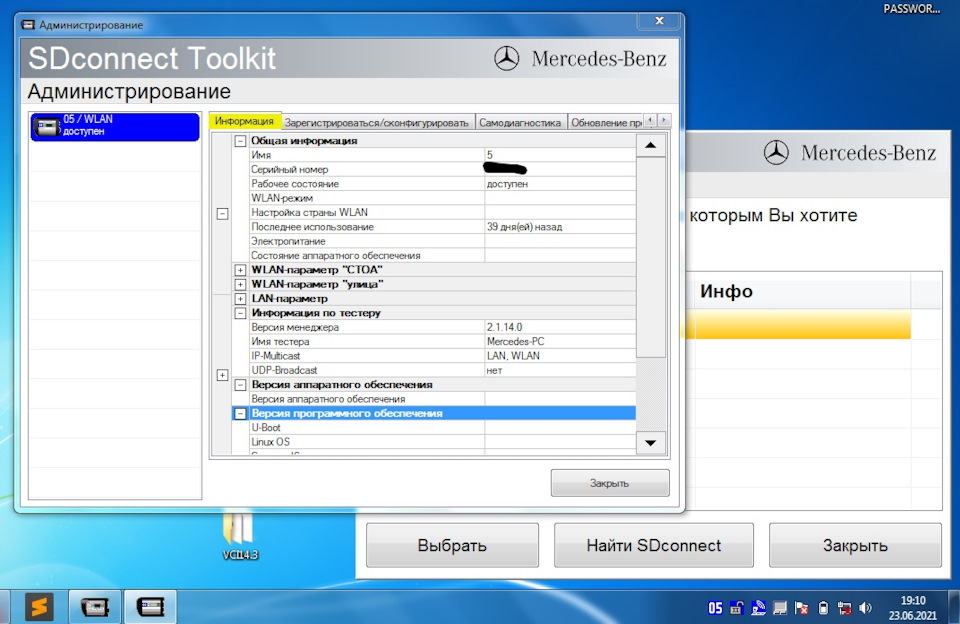Click Закрыть in Администрирование window

(x=610, y=483)
